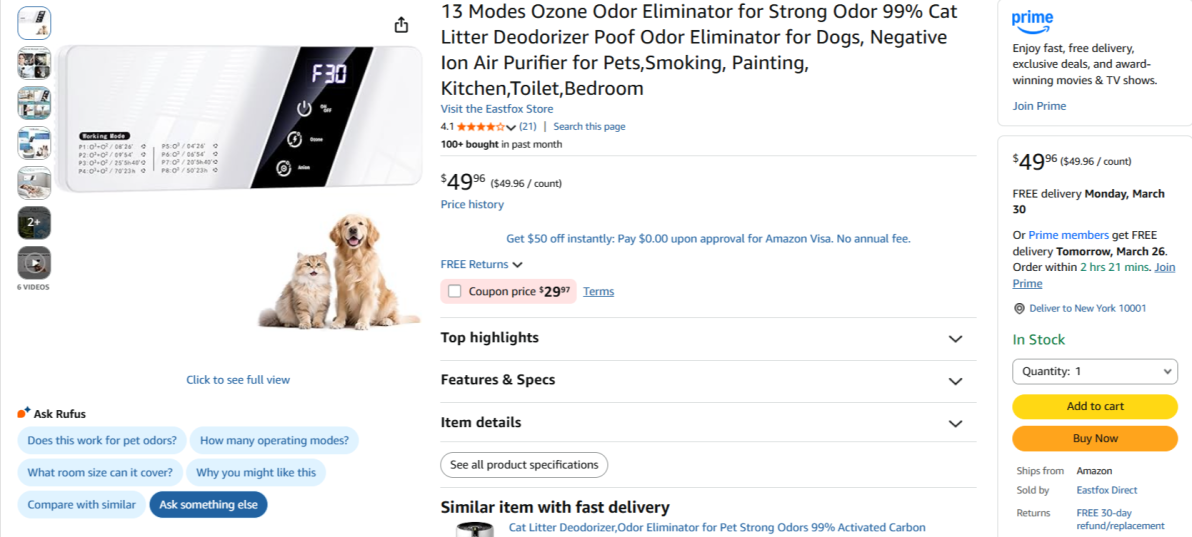
Task: Click the Buy Now button
Action: pos(1095,438)
